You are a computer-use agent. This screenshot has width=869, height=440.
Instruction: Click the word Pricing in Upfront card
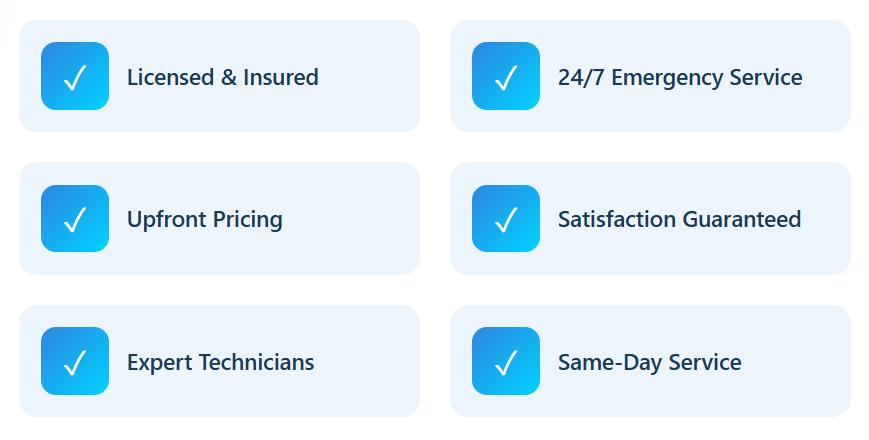point(245,219)
